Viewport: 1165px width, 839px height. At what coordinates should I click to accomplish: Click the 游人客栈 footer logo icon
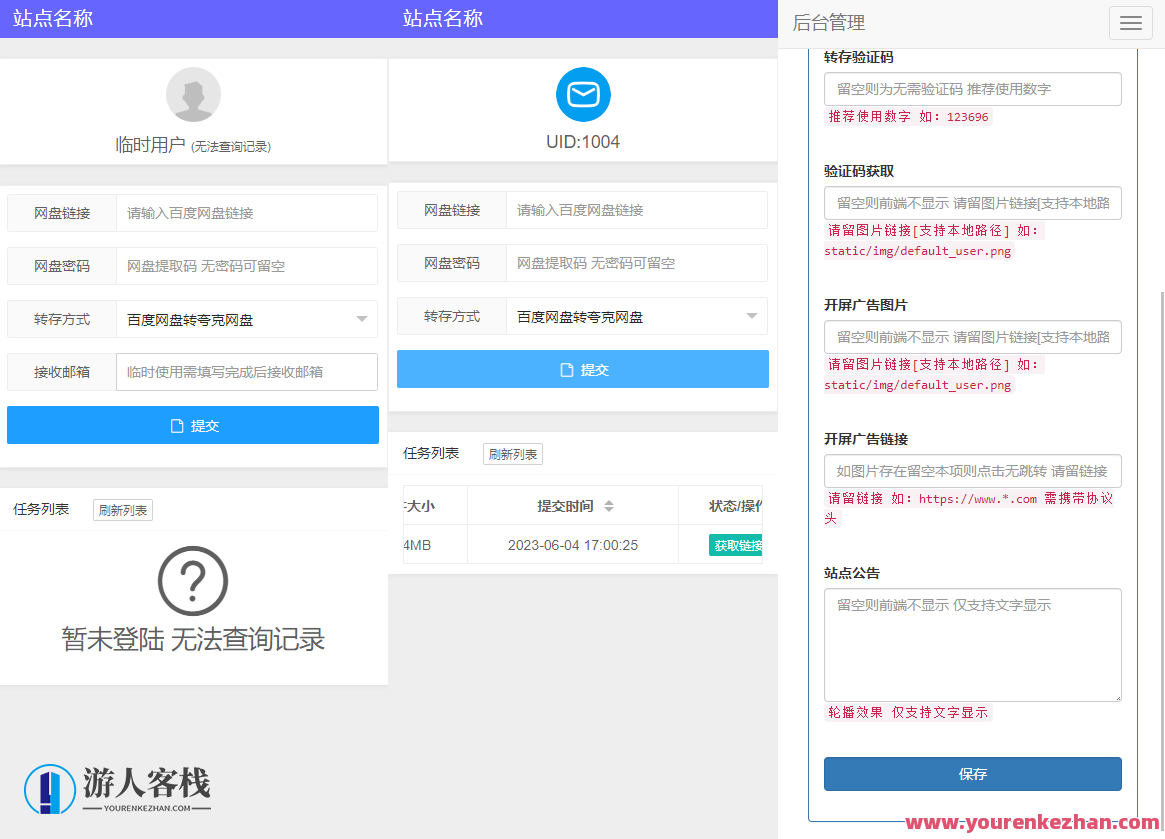(x=50, y=790)
